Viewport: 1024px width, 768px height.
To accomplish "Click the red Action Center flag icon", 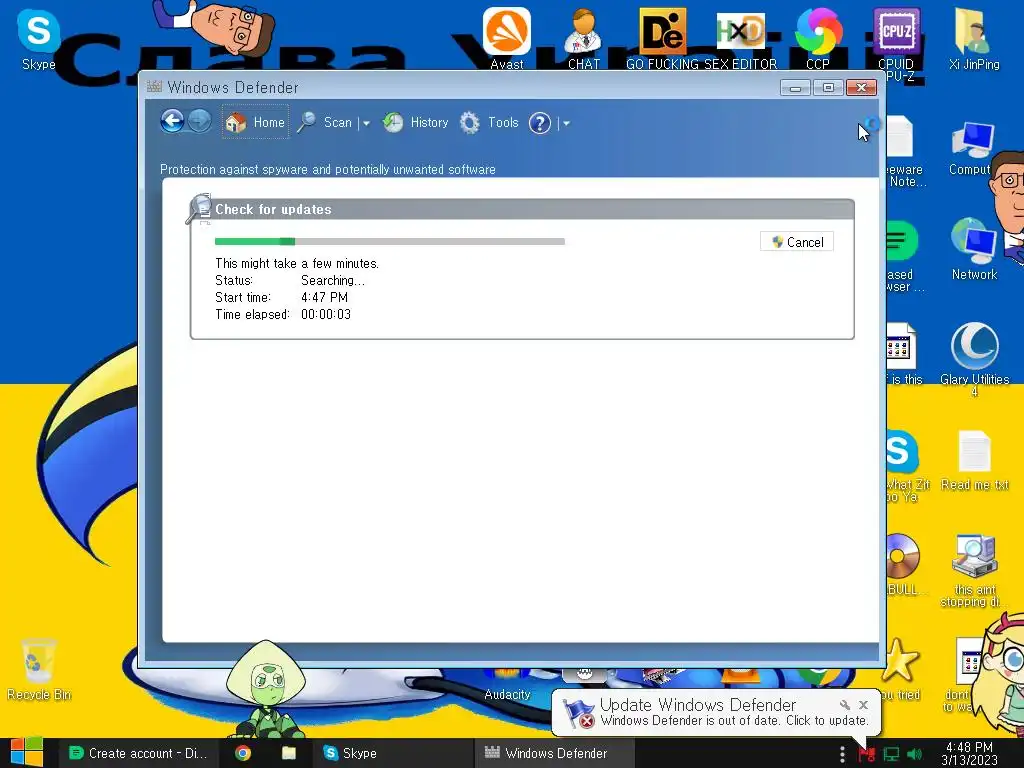I will [x=867, y=754].
